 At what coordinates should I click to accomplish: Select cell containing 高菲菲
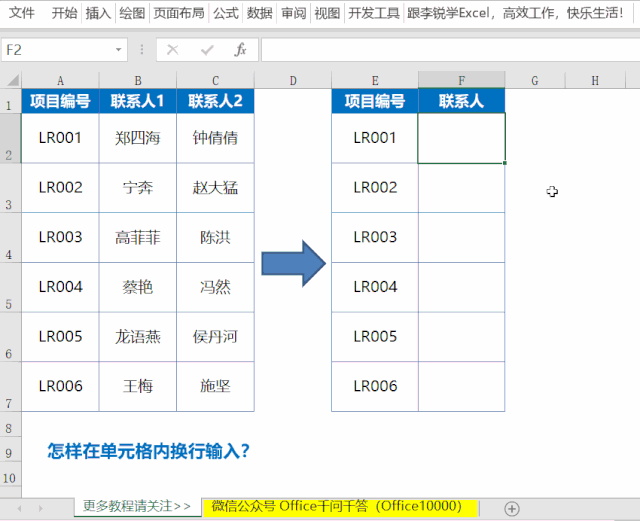[x=138, y=238]
